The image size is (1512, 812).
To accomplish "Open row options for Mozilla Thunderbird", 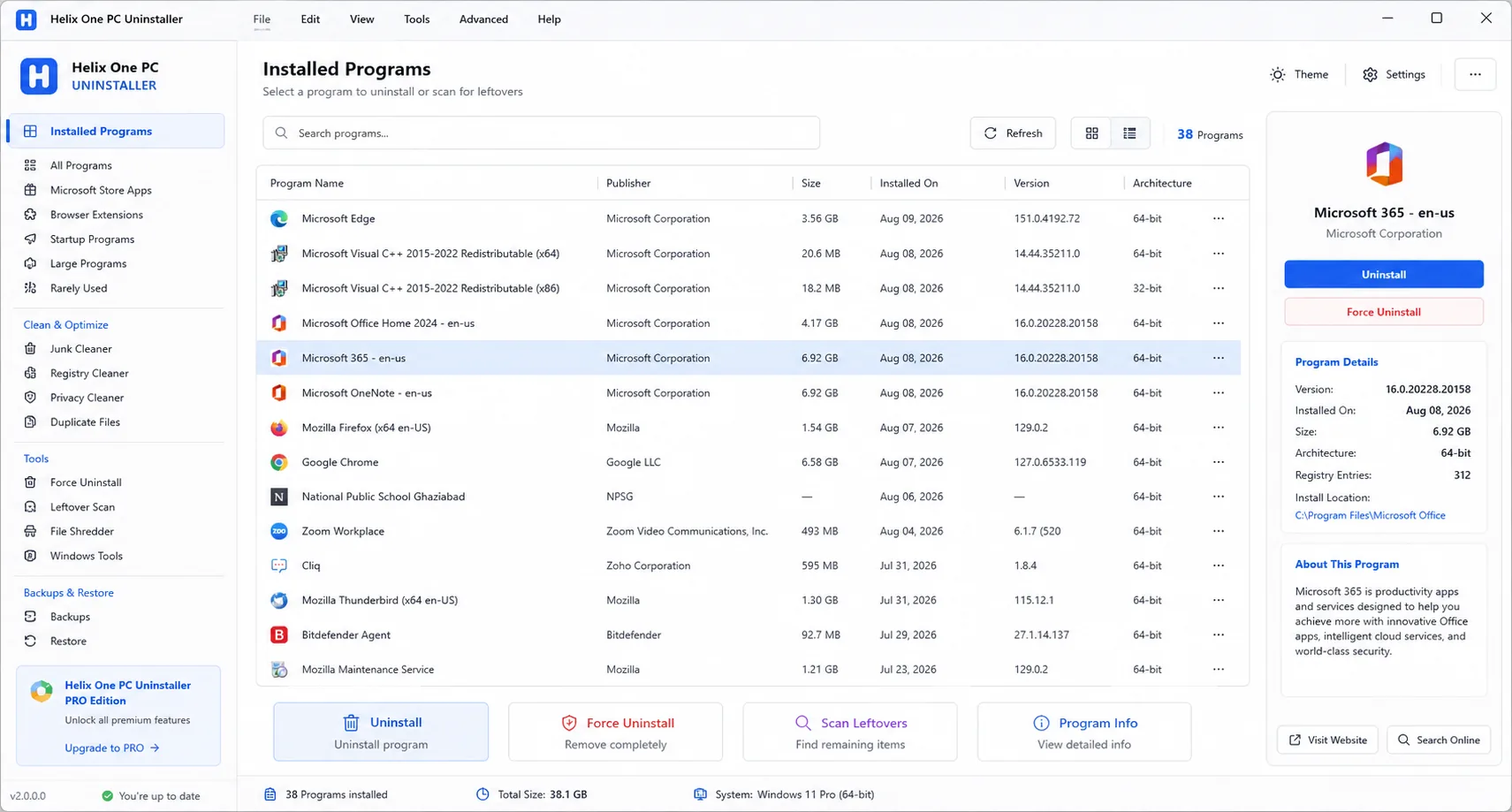I will (x=1219, y=600).
